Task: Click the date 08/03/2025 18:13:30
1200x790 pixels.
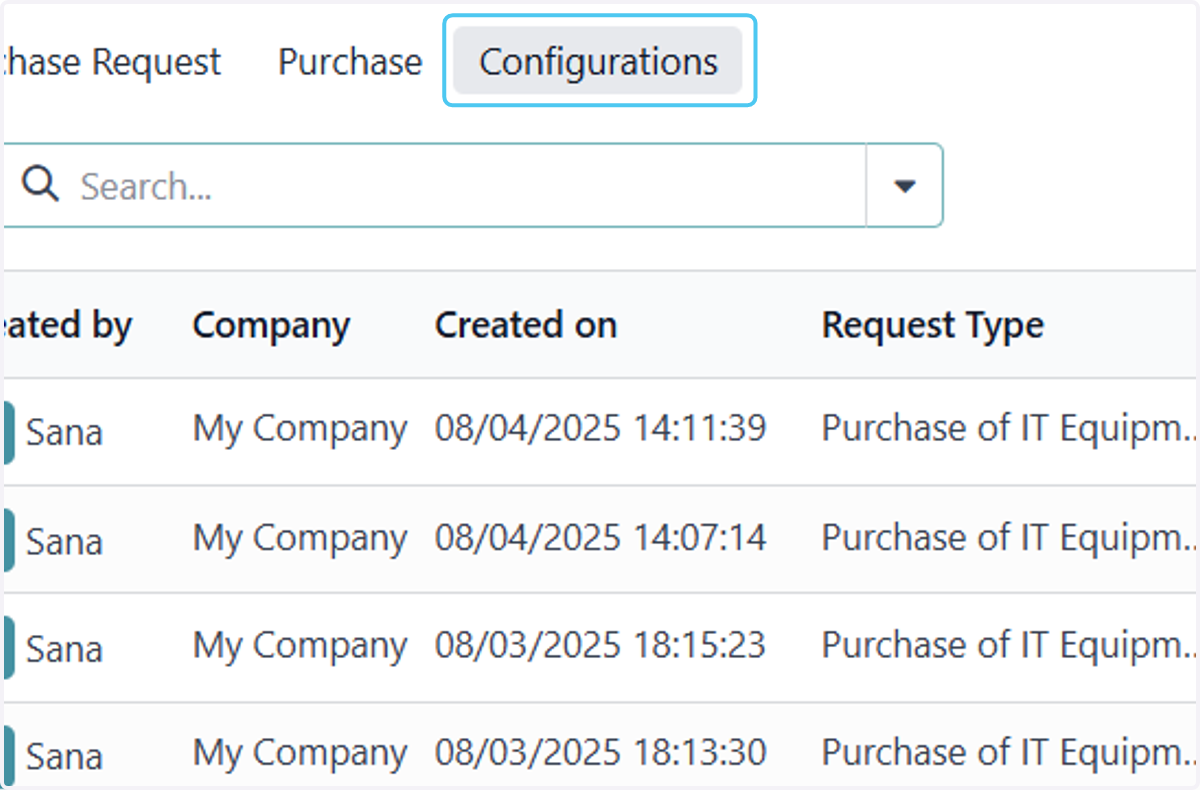Action: pyautogui.click(x=601, y=752)
